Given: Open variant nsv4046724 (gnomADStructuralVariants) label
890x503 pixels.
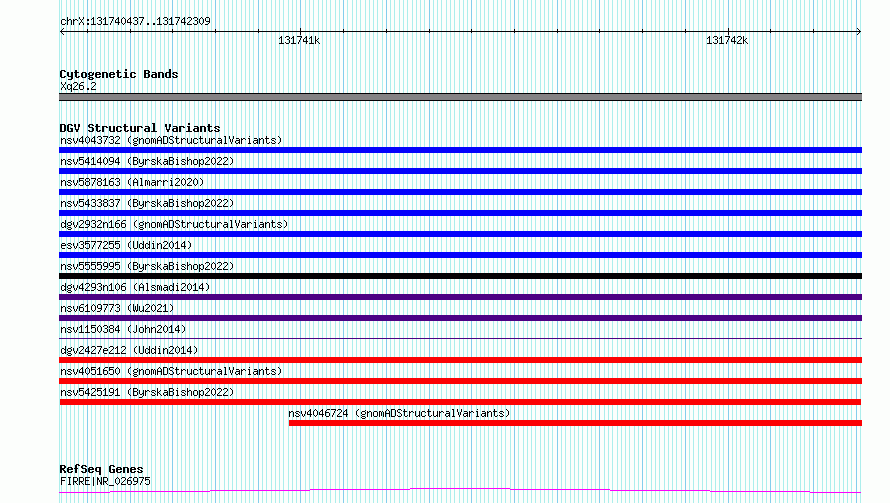Looking at the screenshot, I should point(399,413).
